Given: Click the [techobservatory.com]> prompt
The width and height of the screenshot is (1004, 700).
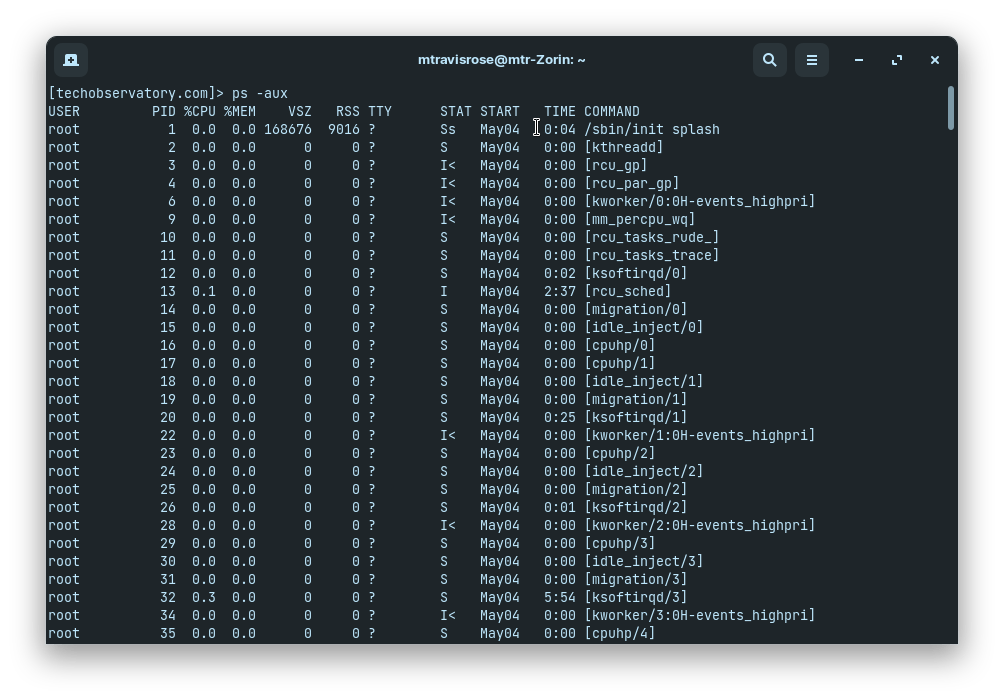Looking at the screenshot, I should tap(135, 93).
